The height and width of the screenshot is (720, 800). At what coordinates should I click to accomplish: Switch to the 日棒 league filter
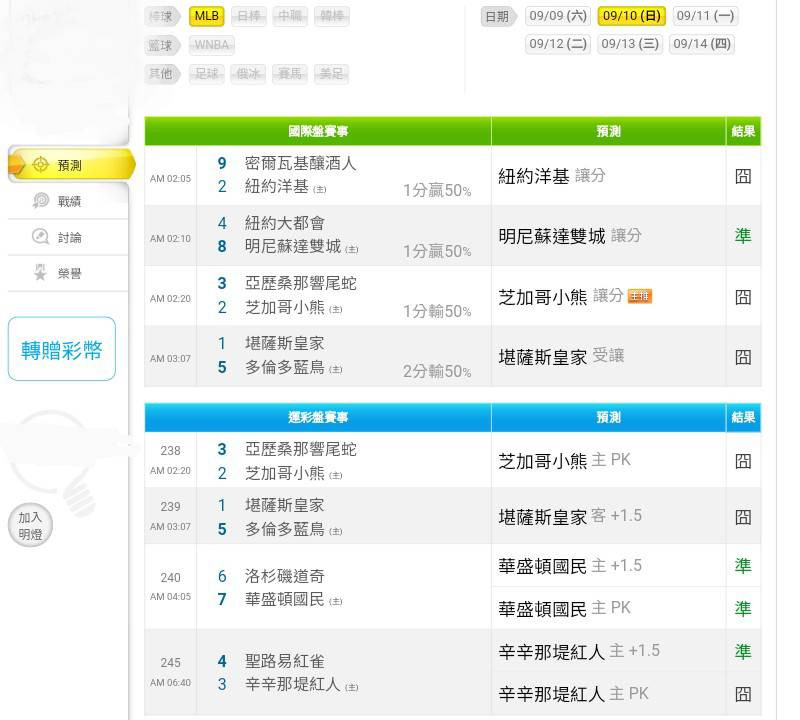tap(248, 16)
